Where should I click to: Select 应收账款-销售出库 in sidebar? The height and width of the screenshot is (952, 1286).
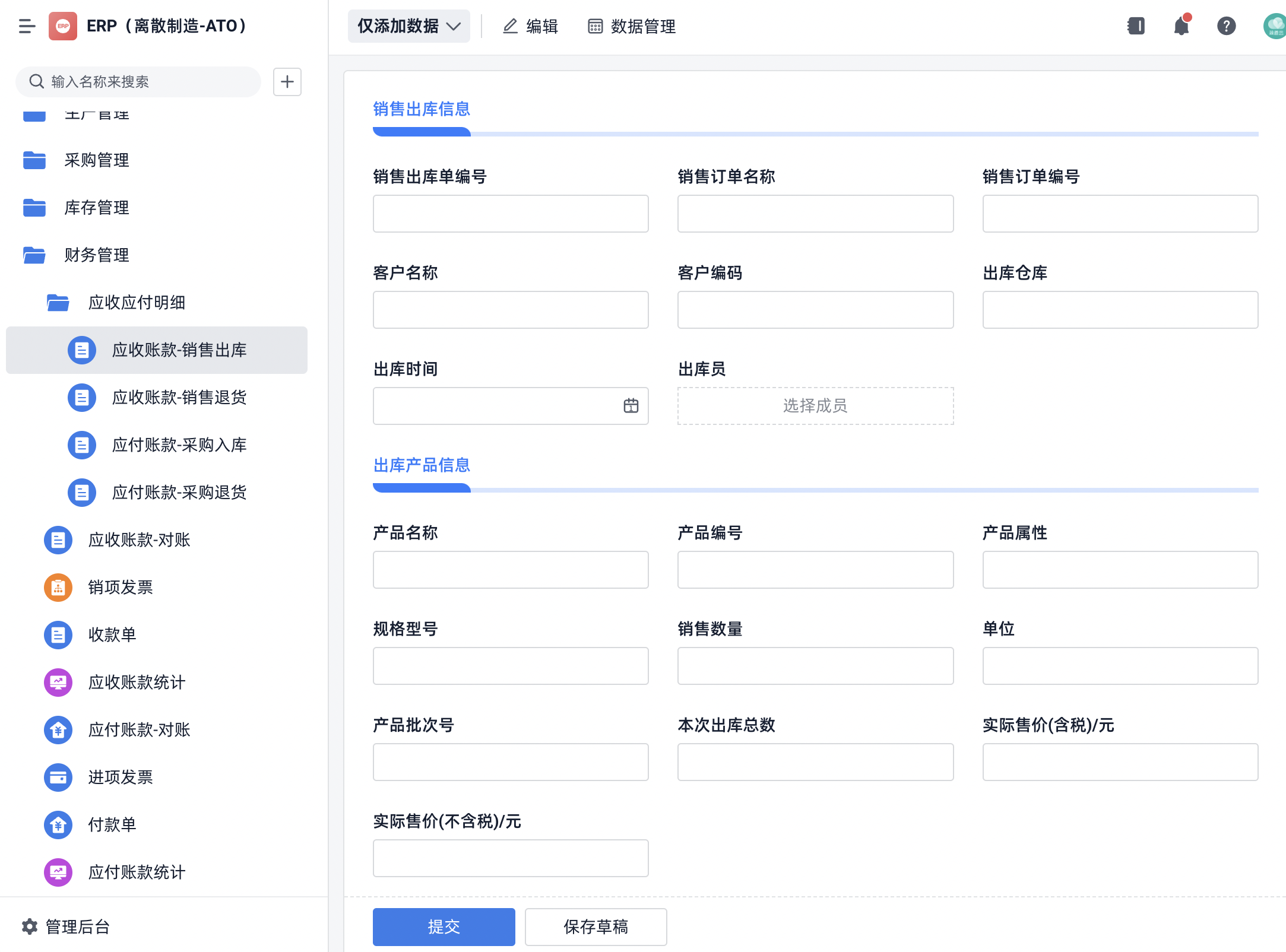click(157, 350)
